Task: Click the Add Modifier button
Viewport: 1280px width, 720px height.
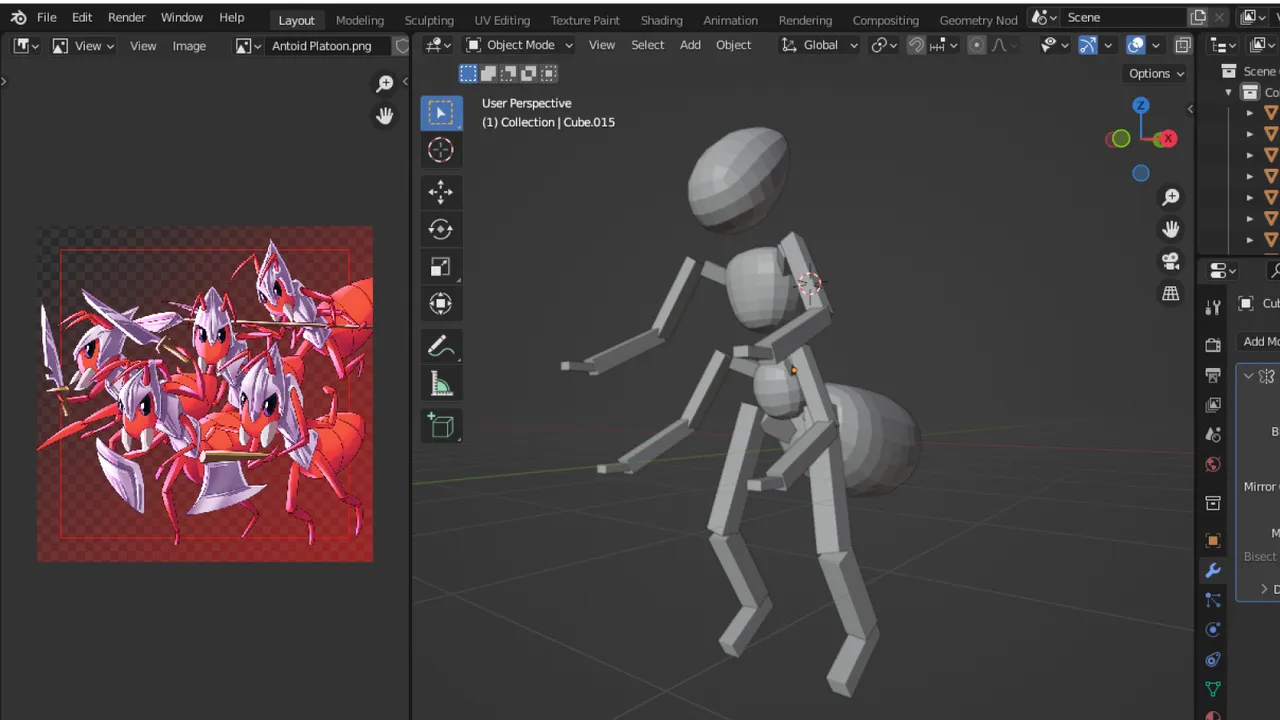Action: coord(1259,342)
